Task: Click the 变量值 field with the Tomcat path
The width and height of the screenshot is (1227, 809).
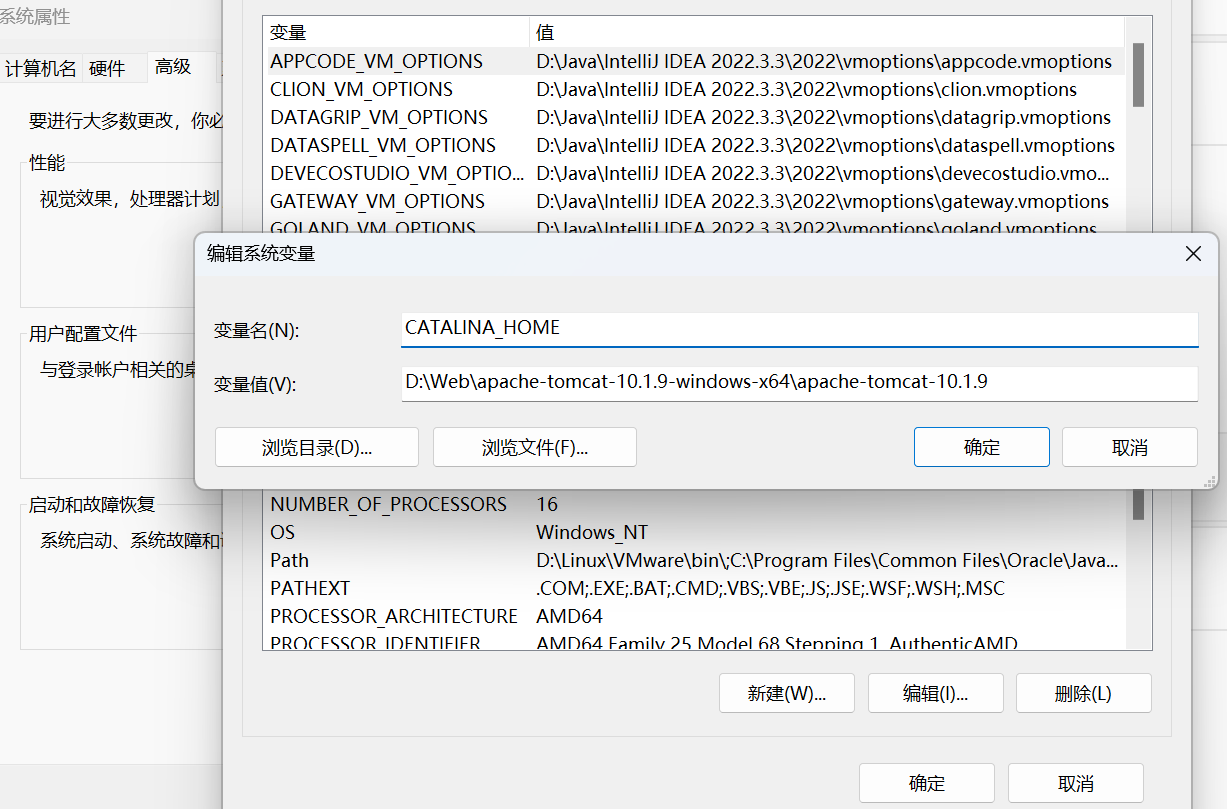Action: point(799,384)
